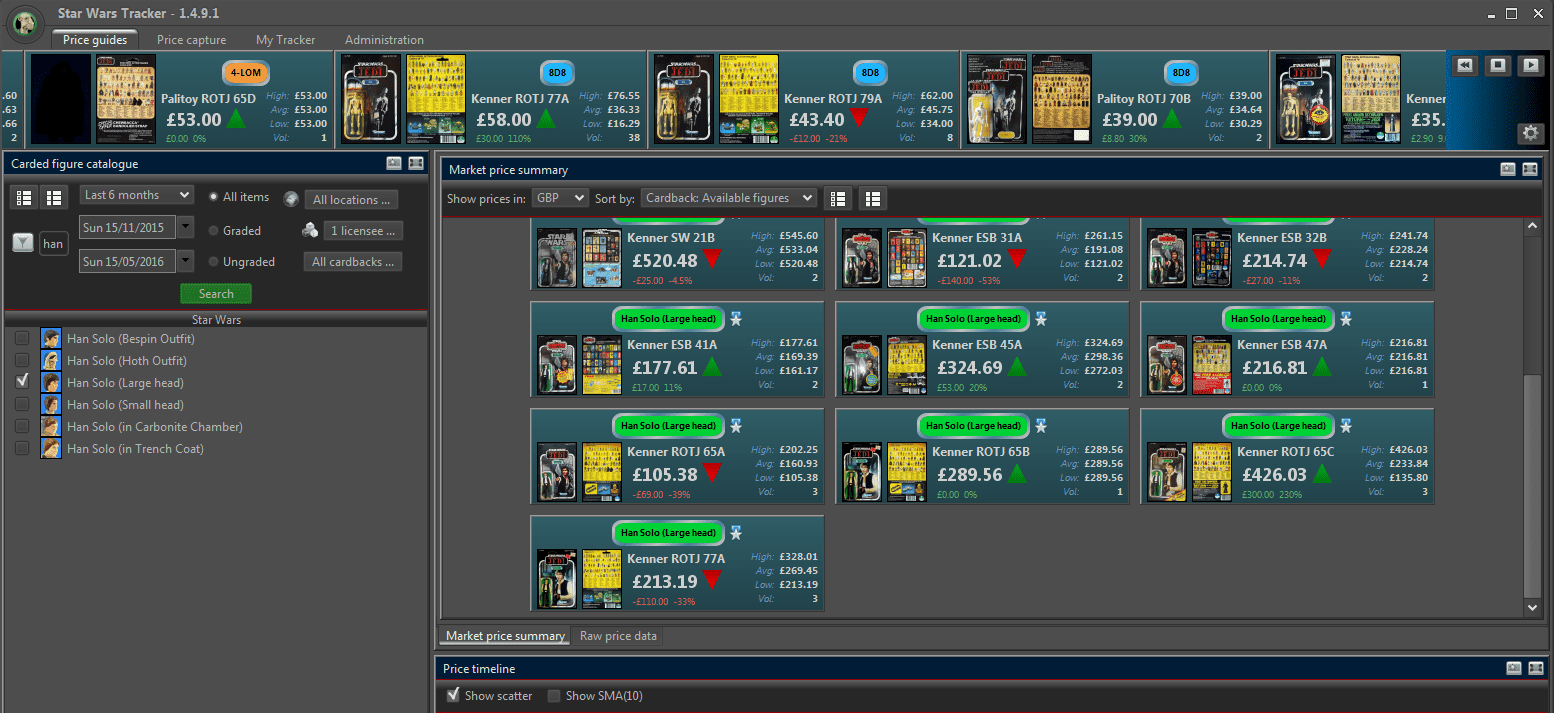
Task: Select the Ungraded radio button
Action: [214, 262]
